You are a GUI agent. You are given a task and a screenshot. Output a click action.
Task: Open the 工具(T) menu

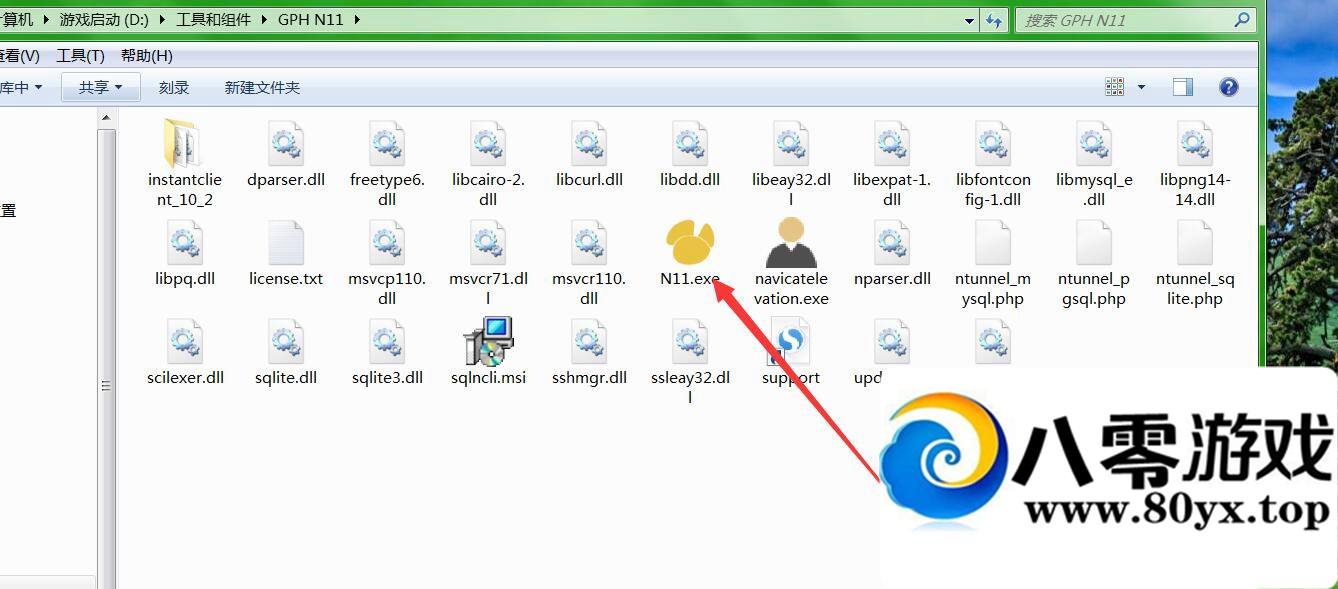coord(80,55)
